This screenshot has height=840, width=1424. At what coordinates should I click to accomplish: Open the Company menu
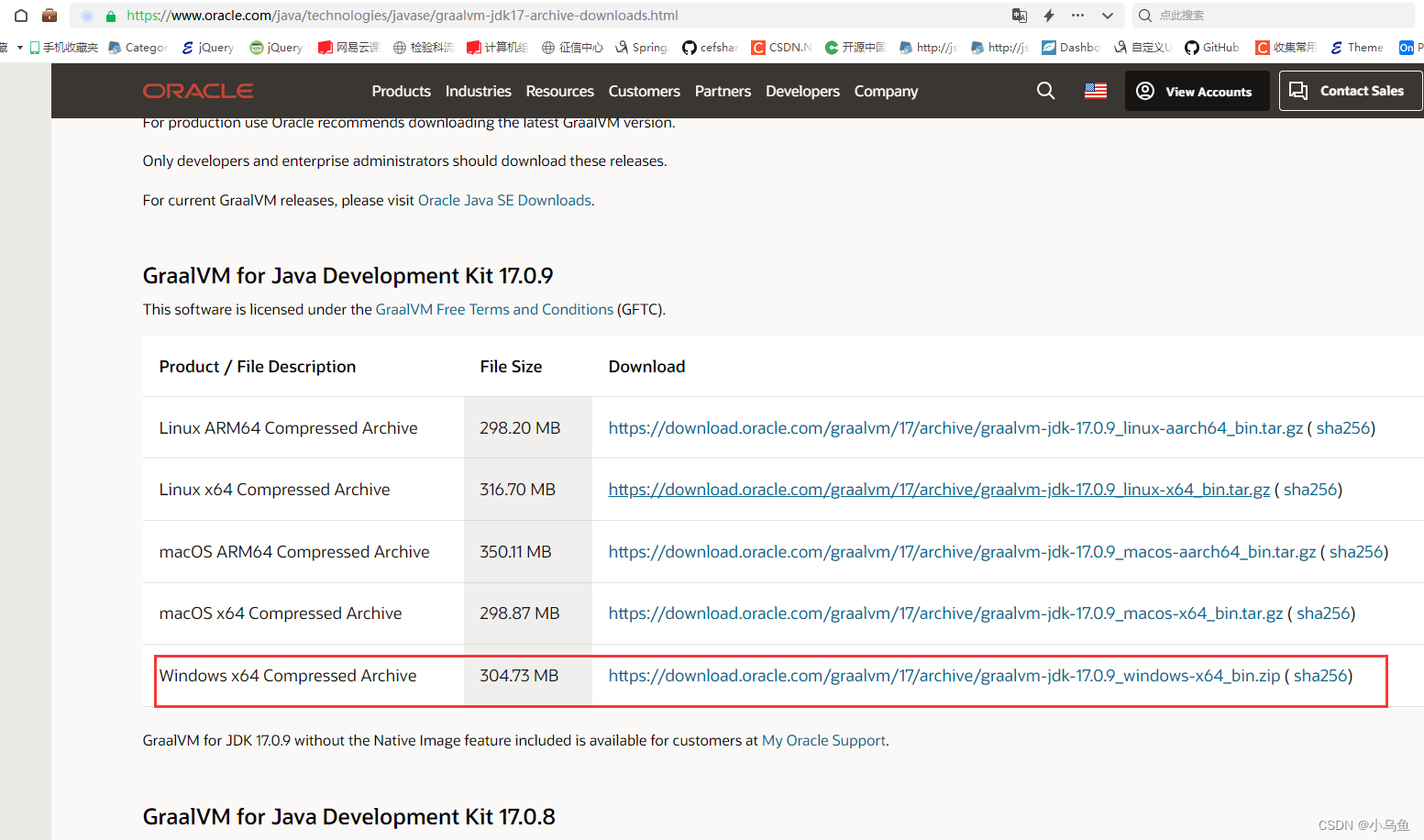coord(886,91)
